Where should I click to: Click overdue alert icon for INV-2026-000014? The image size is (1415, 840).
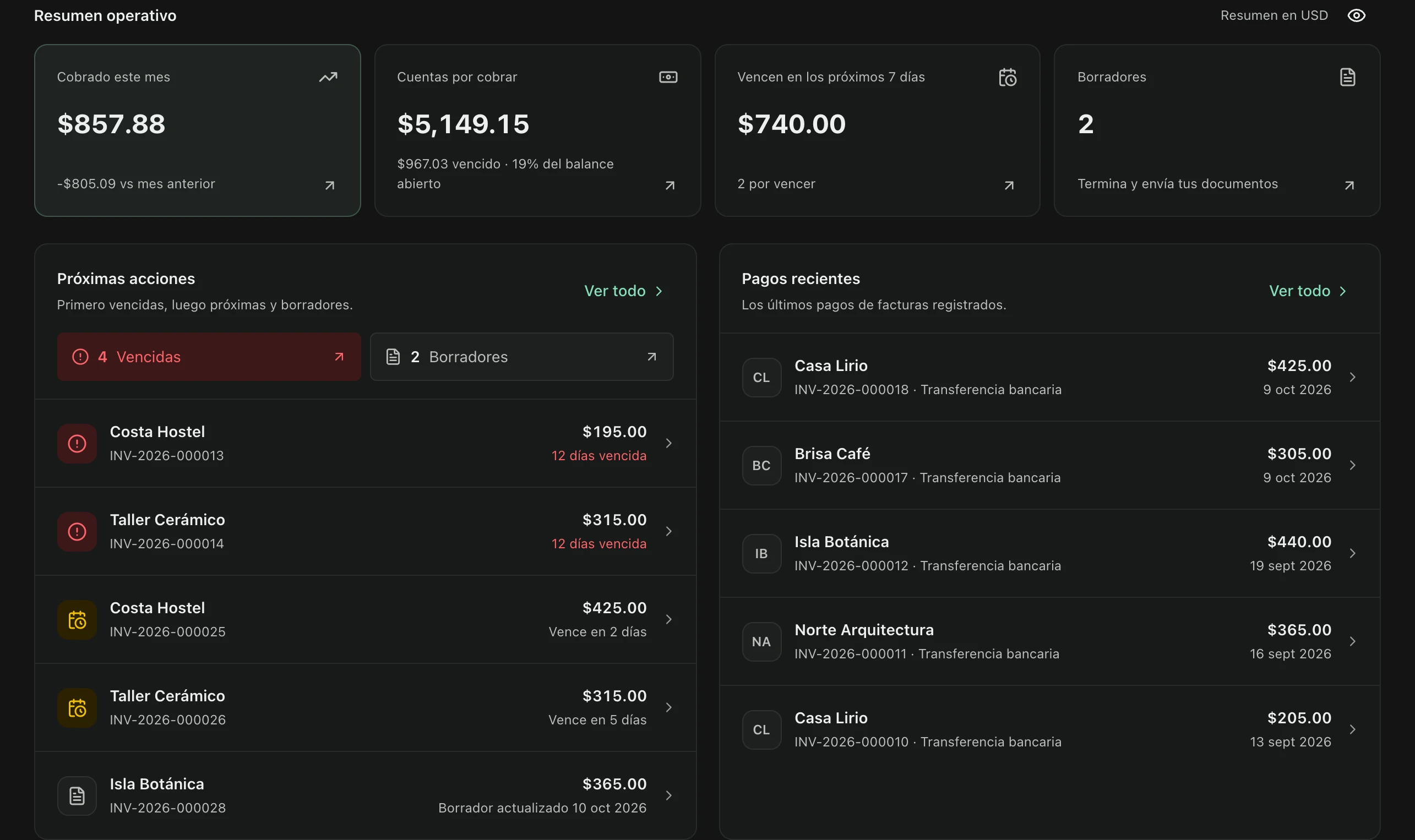[77, 532]
